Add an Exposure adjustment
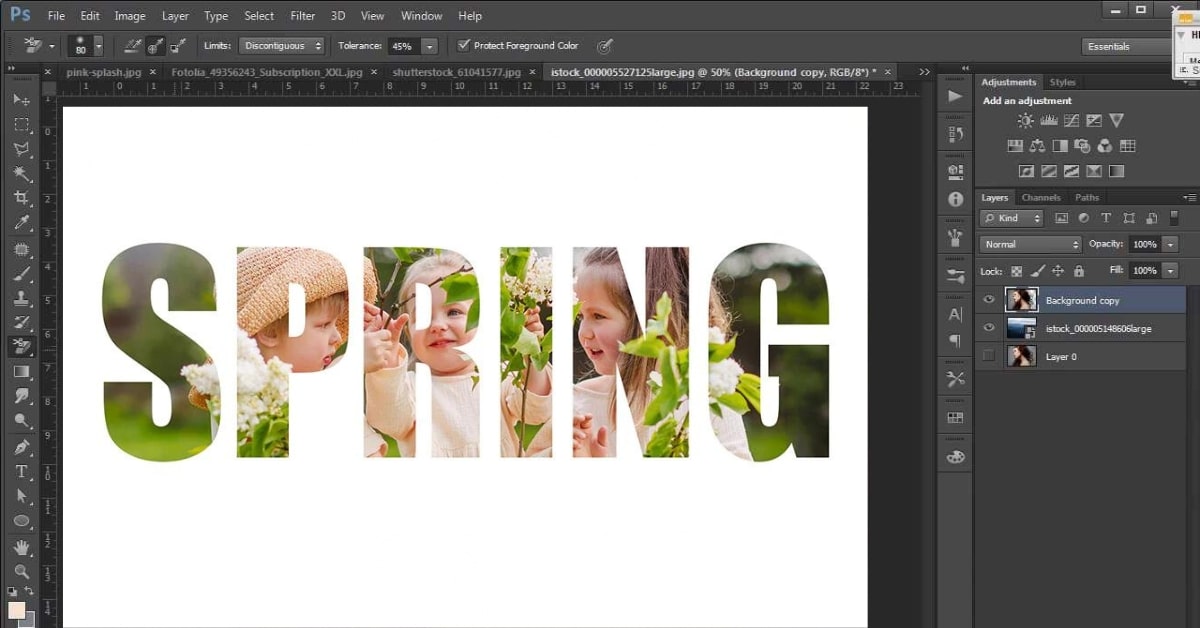This screenshot has width=1200, height=628. [1094, 121]
